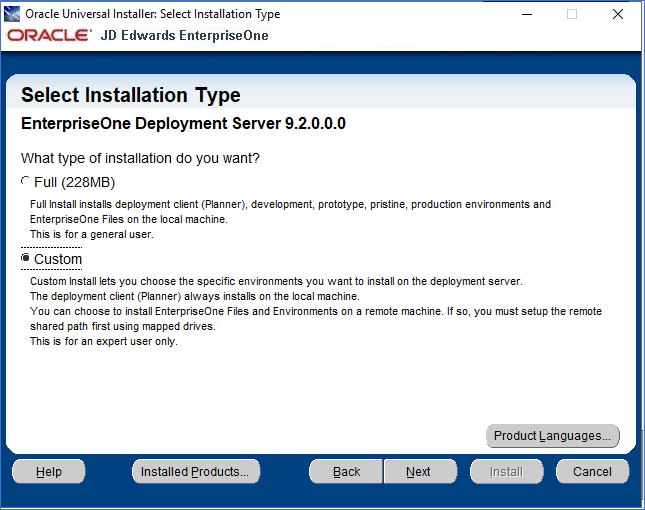Select the Custom installation radio button
645x510 pixels.
pyautogui.click(x=26, y=258)
